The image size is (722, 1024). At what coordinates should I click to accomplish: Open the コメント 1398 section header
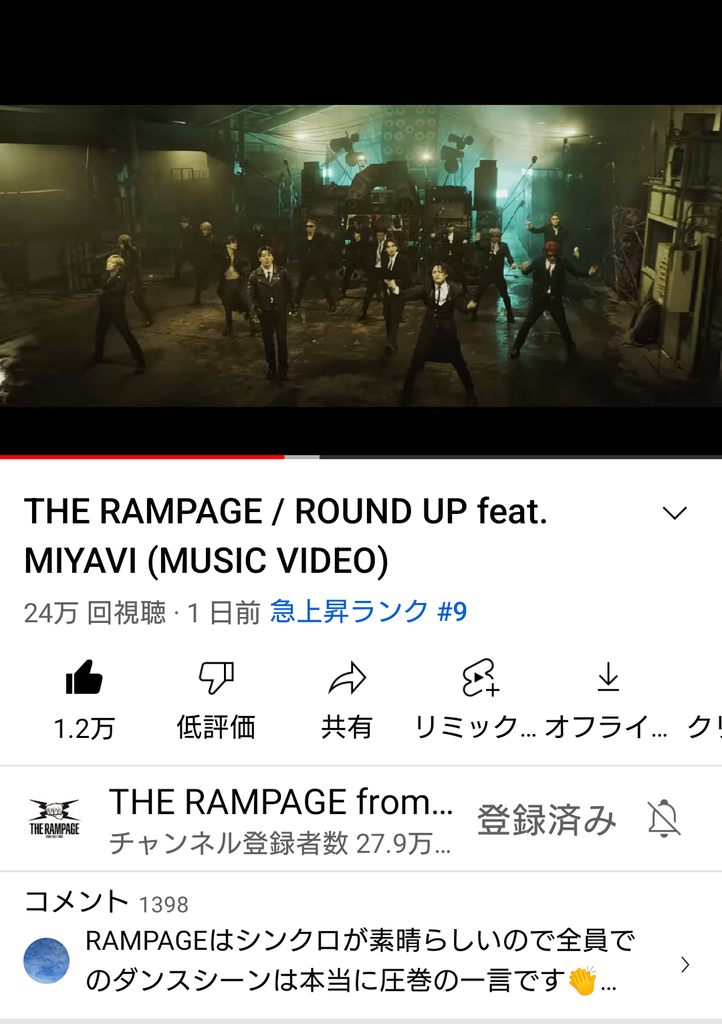(106, 902)
